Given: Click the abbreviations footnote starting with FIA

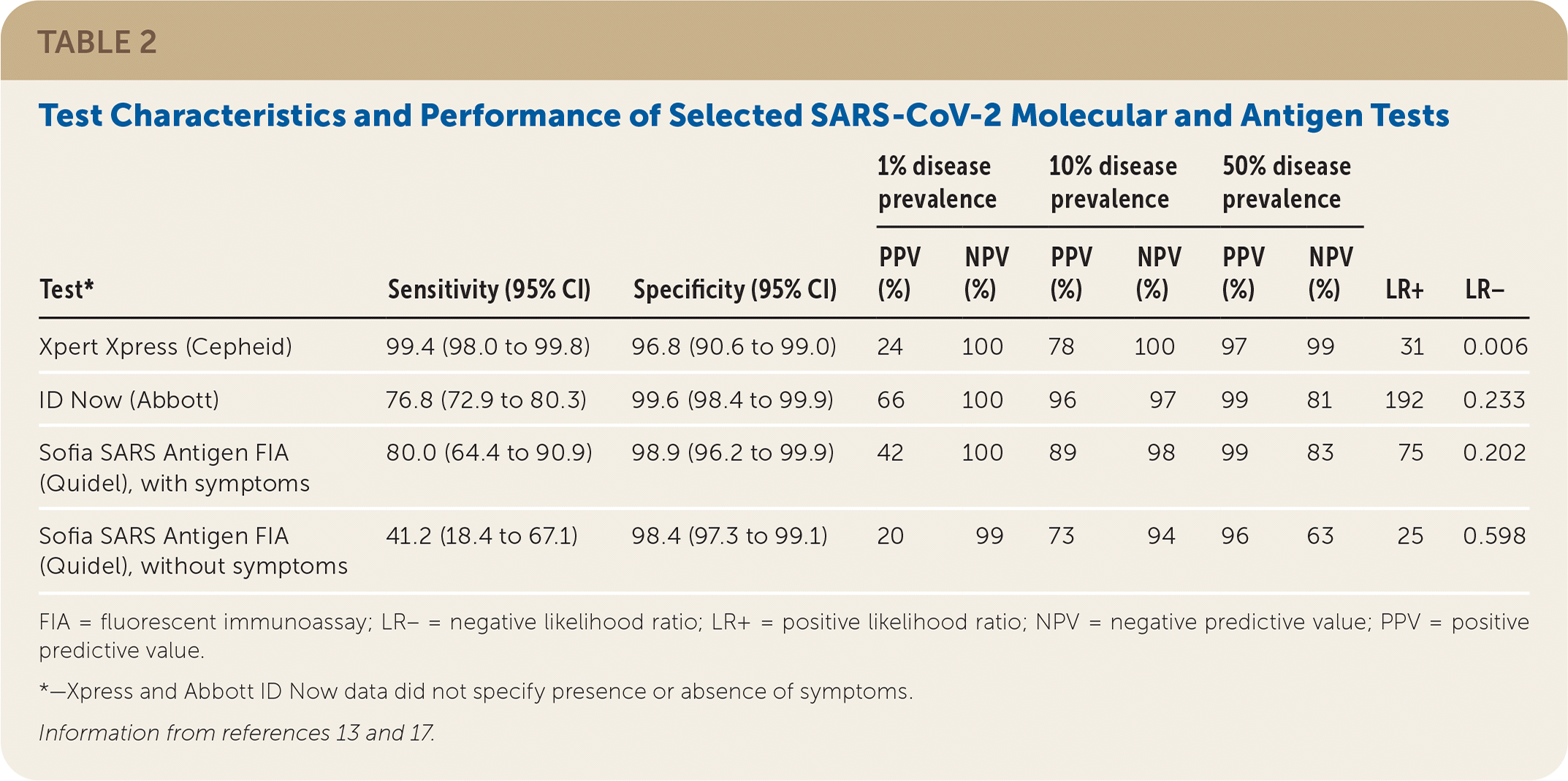Looking at the screenshot, I should [783, 636].
